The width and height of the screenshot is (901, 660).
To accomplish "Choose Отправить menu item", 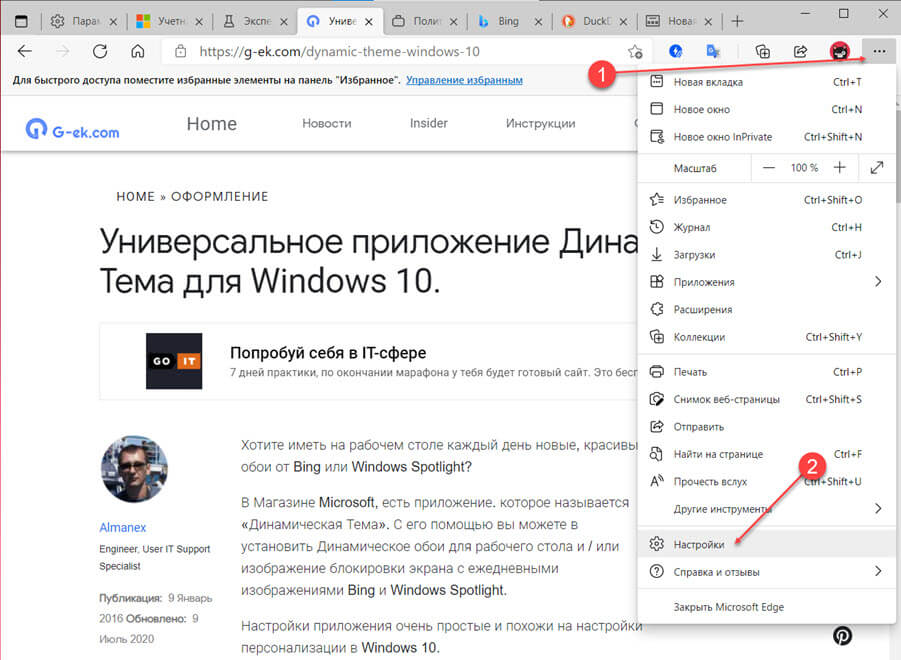I will tap(767, 427).
